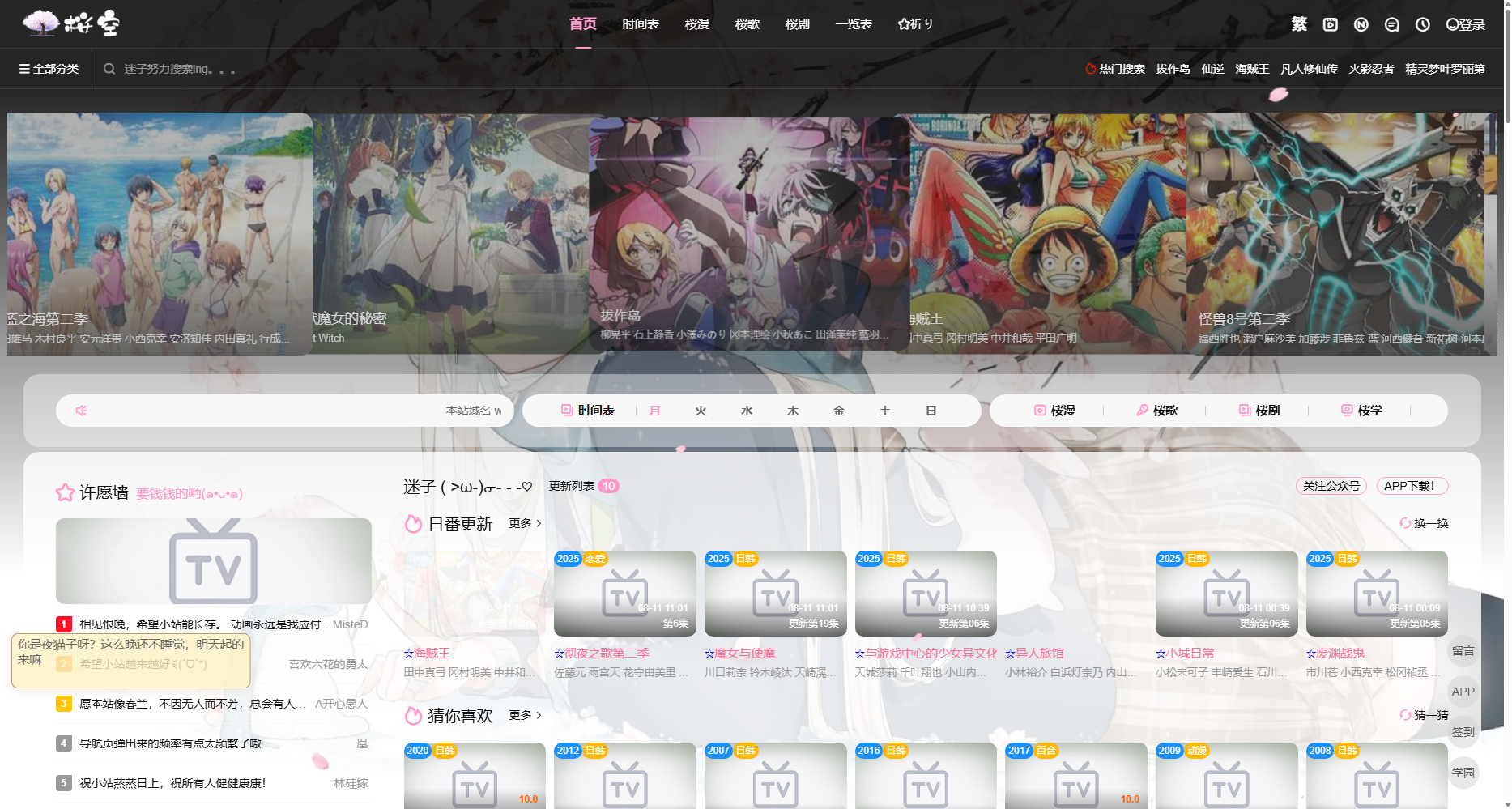The image size is (1512, 809).
Task: Click the 樱歌 microphone icon
Action: [1142, 411]
